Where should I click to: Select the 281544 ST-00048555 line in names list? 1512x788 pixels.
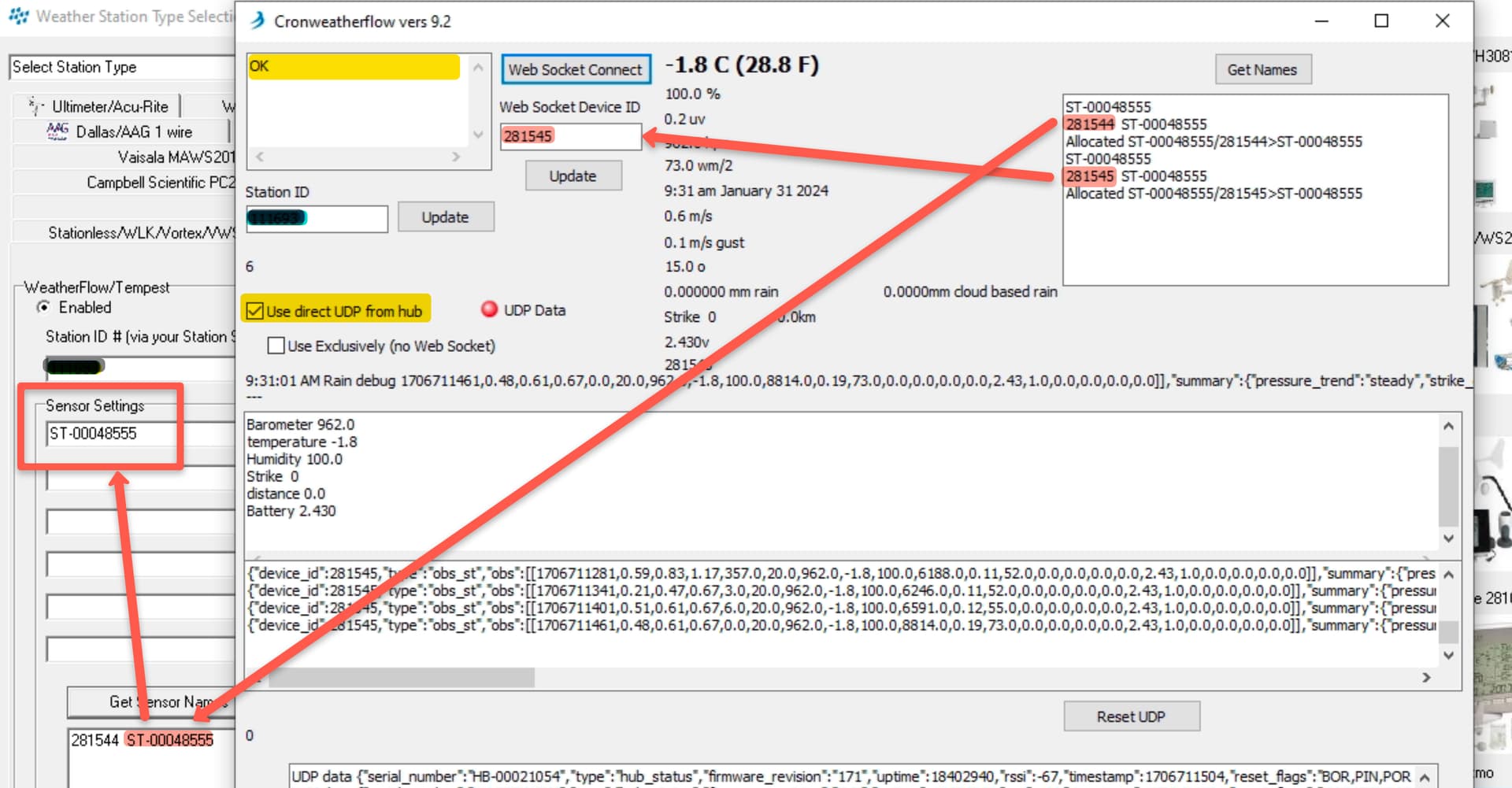coord(1136,124)
